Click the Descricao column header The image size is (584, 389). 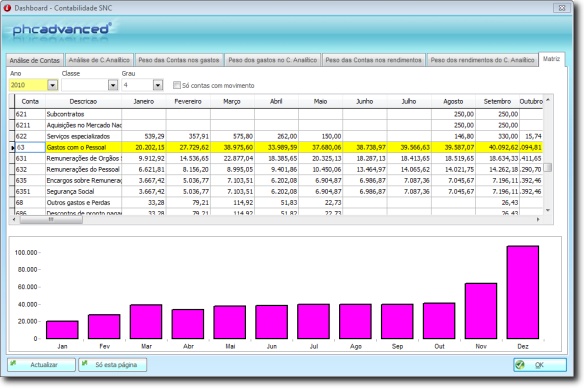[x=83, y=101]
